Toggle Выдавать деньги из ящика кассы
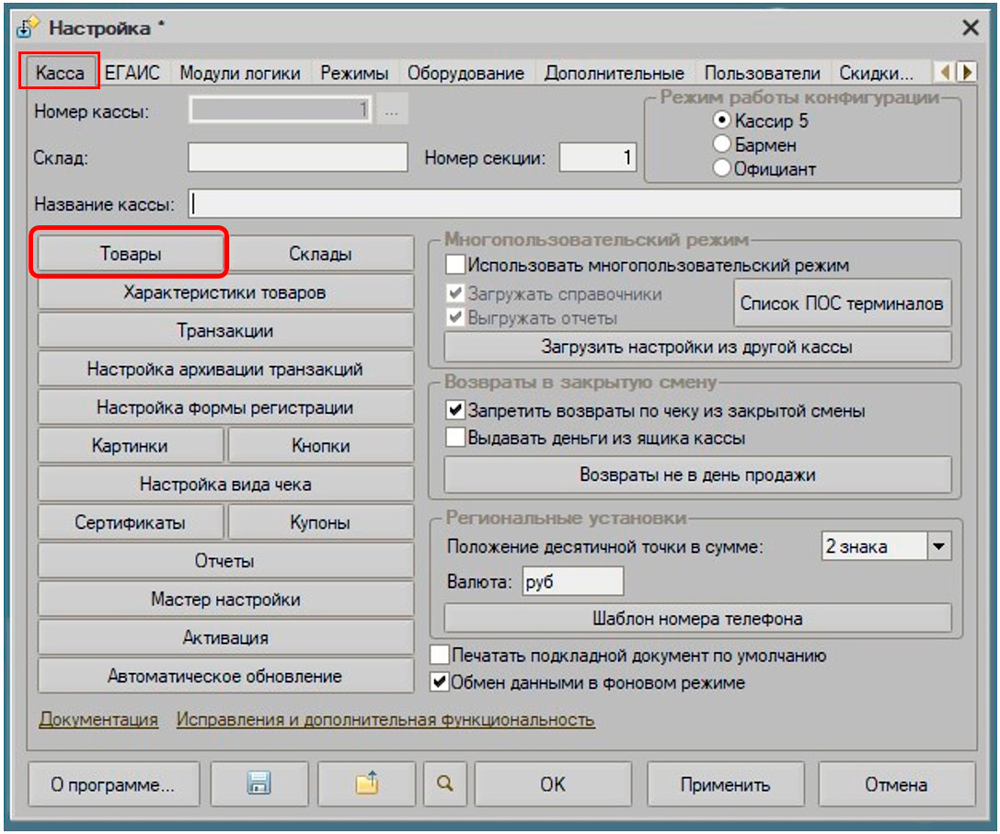The image size is (1000, 834). (x=456, y=438)
